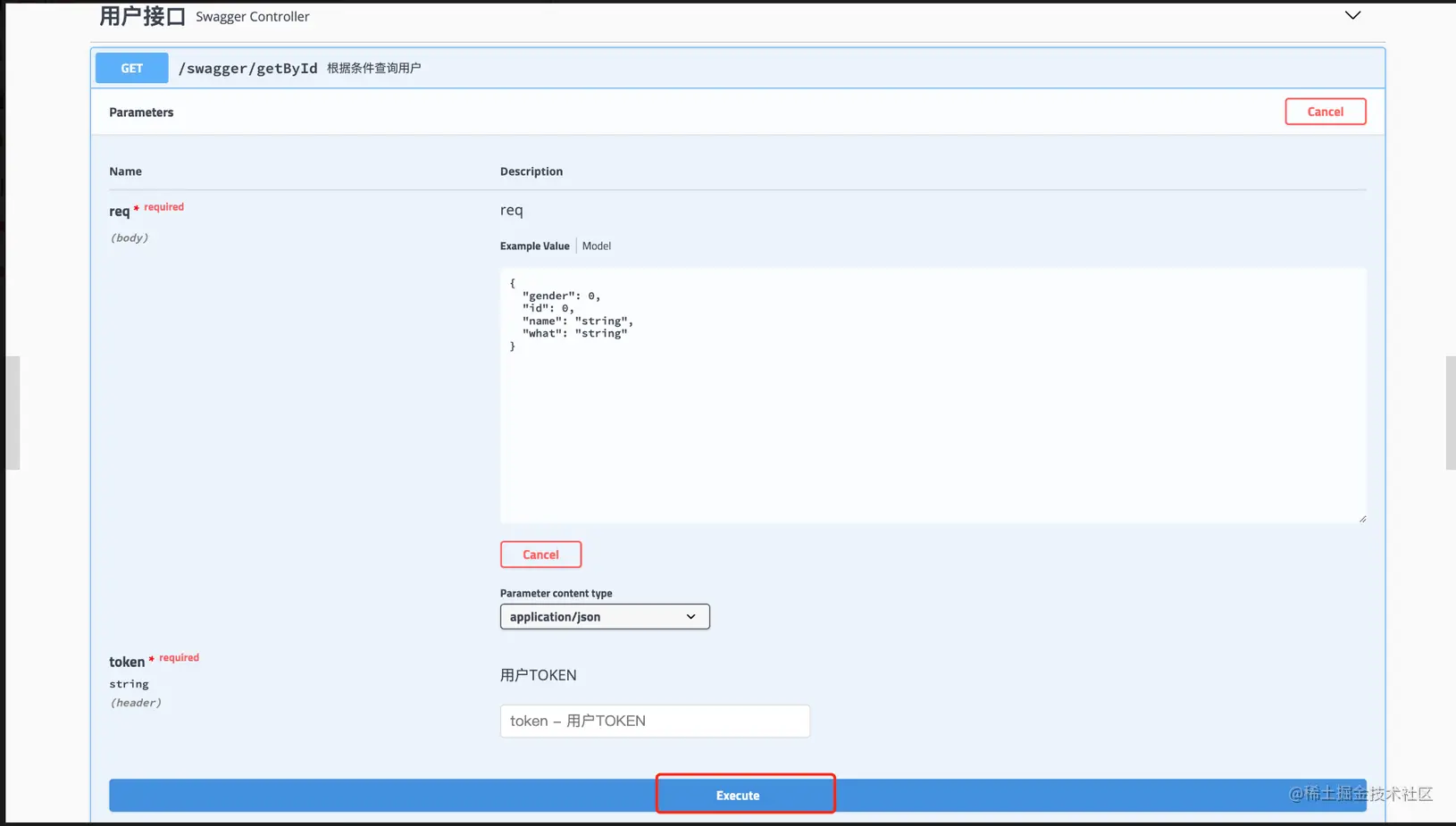Screen dimensions: 1456x826
Task: Open the Parameter content type dropdown
Action: coord(605,617)
